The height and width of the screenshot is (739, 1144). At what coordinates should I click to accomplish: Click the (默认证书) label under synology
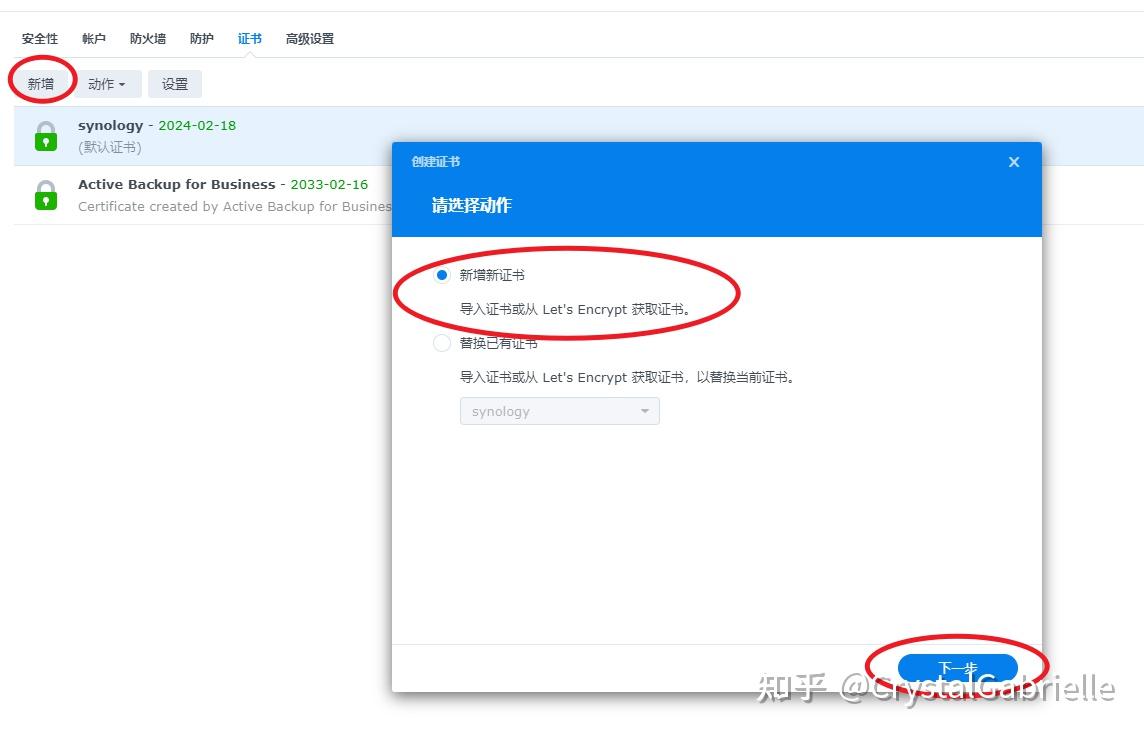[109, 146]
